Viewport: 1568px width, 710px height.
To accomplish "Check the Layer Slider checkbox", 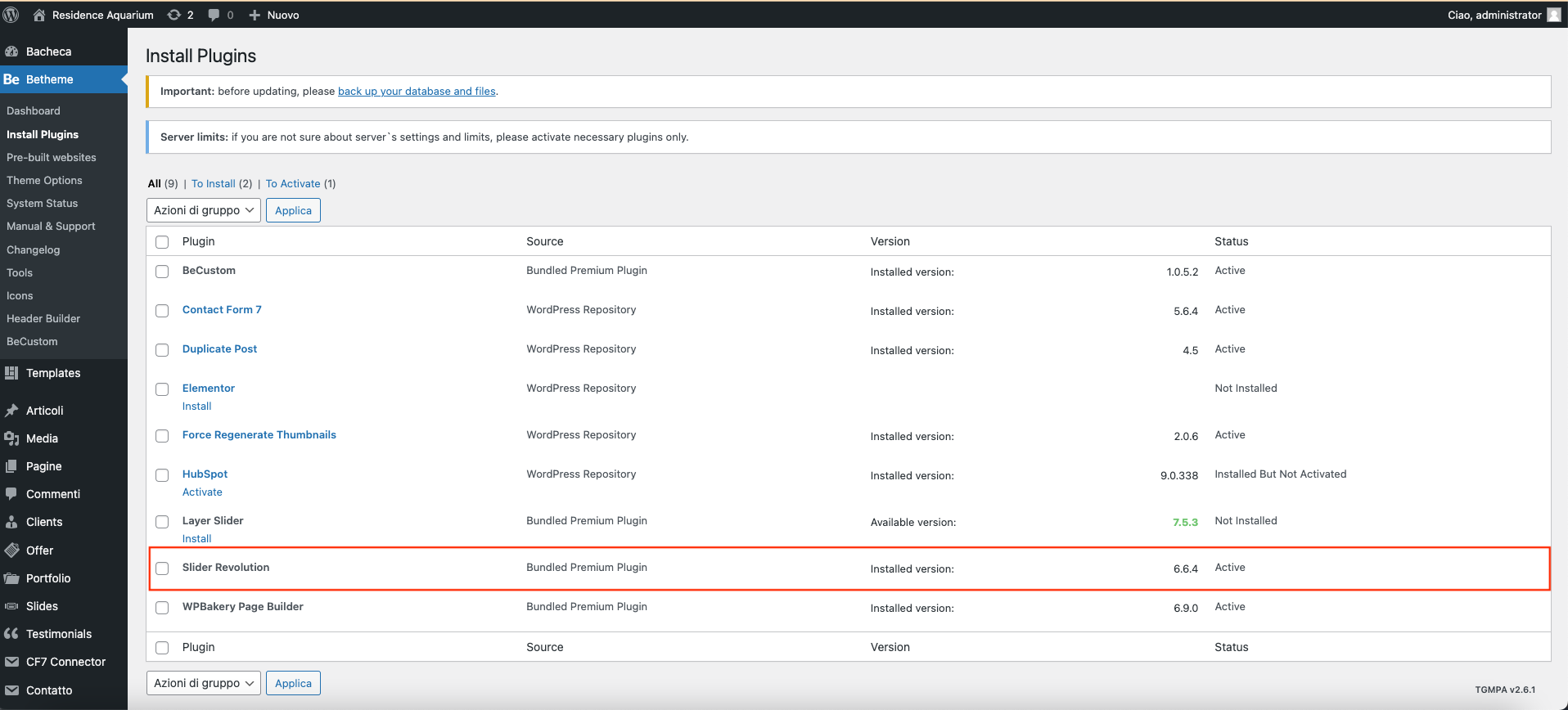I will click(x=162, y=522).
